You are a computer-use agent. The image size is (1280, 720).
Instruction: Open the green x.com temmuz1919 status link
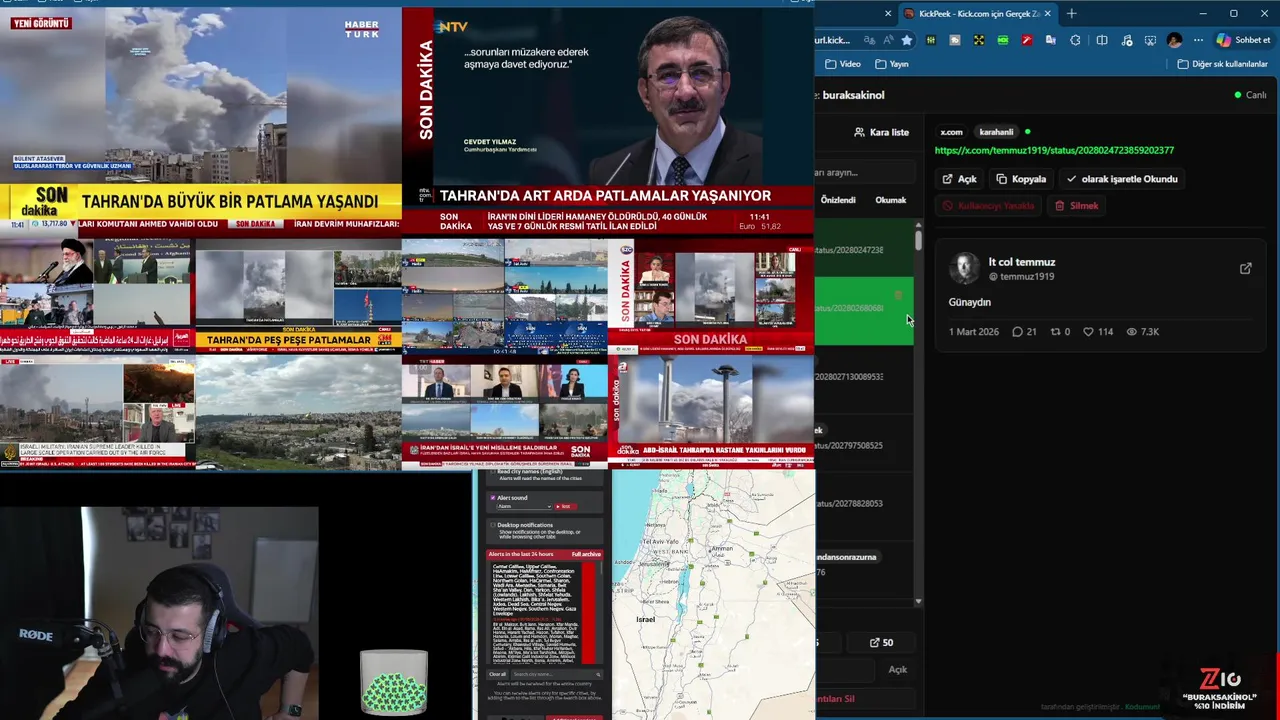pyautogui.click(x=1054, y=150)
